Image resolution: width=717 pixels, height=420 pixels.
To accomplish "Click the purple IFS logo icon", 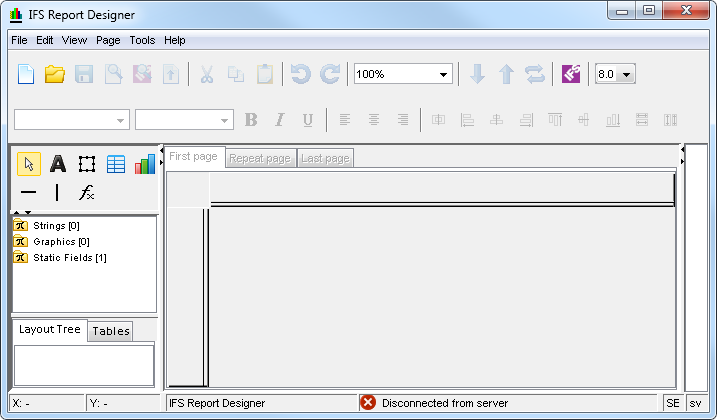I will 571,74.
